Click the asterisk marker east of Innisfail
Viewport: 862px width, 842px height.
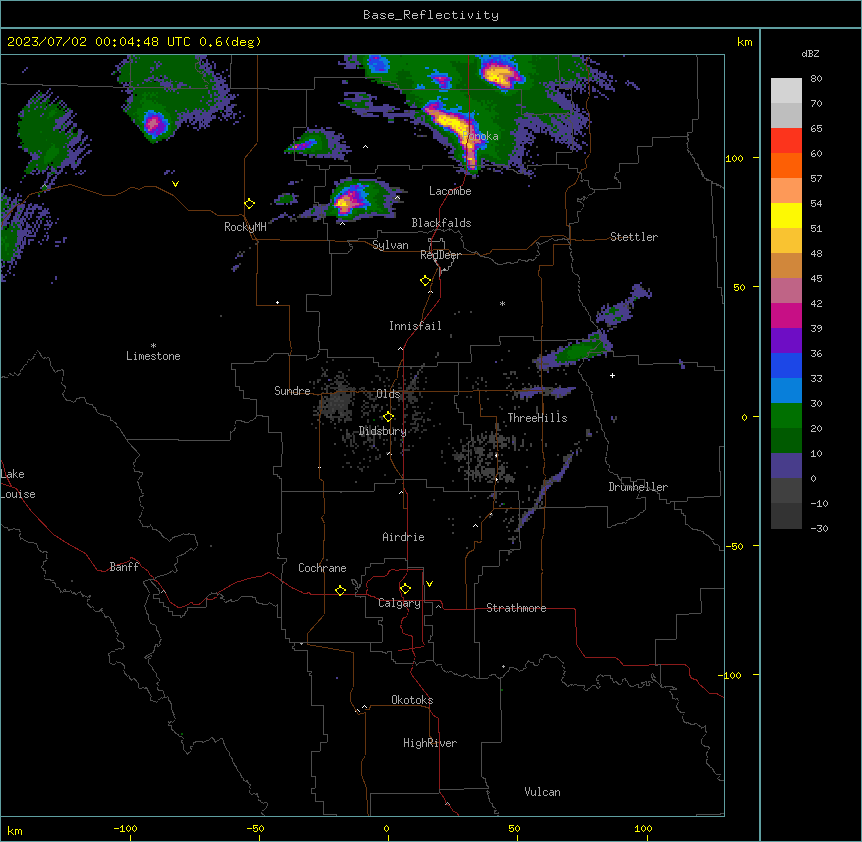click(x=502, y=303)
